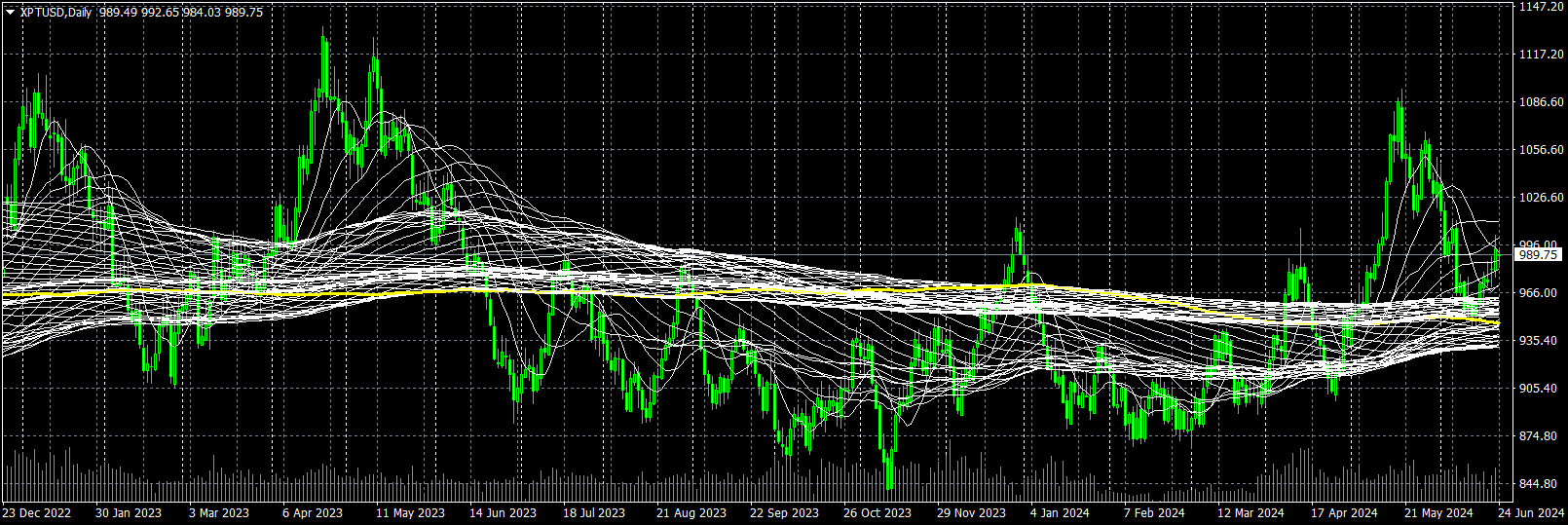This screenshot has height=525, width=1568.
Task: Click the 14 Jun 2023 date label
Action: [x=503, y=513]
